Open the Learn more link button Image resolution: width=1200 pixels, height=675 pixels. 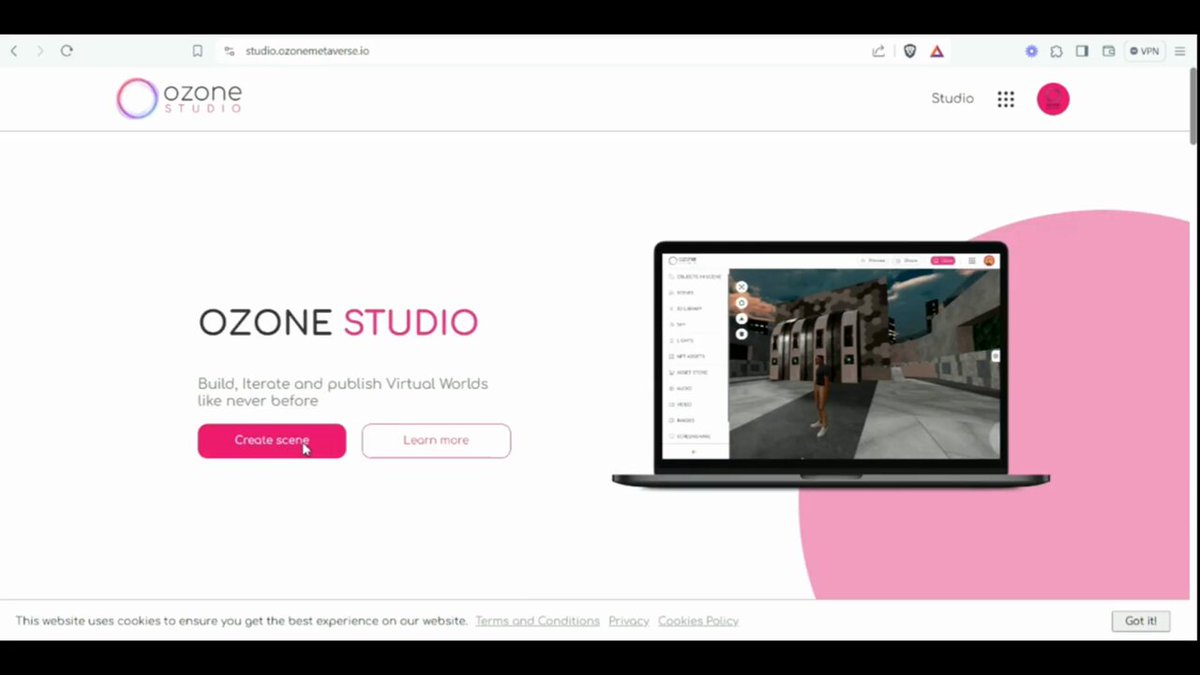click(x=436, y=441)
